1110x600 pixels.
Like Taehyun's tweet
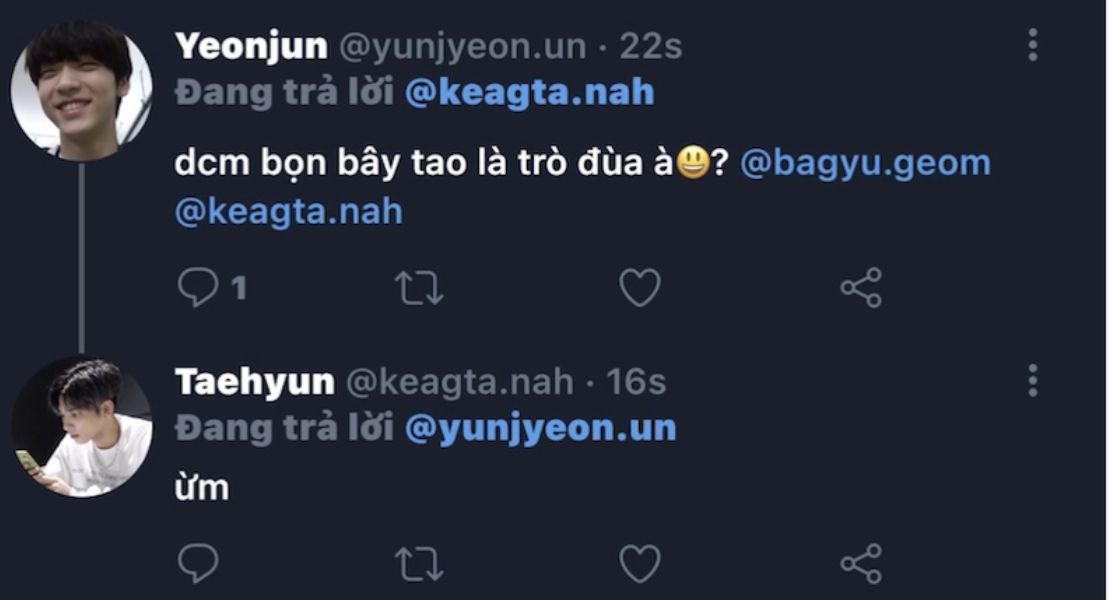pyautogui.click(x=640, y=564)
